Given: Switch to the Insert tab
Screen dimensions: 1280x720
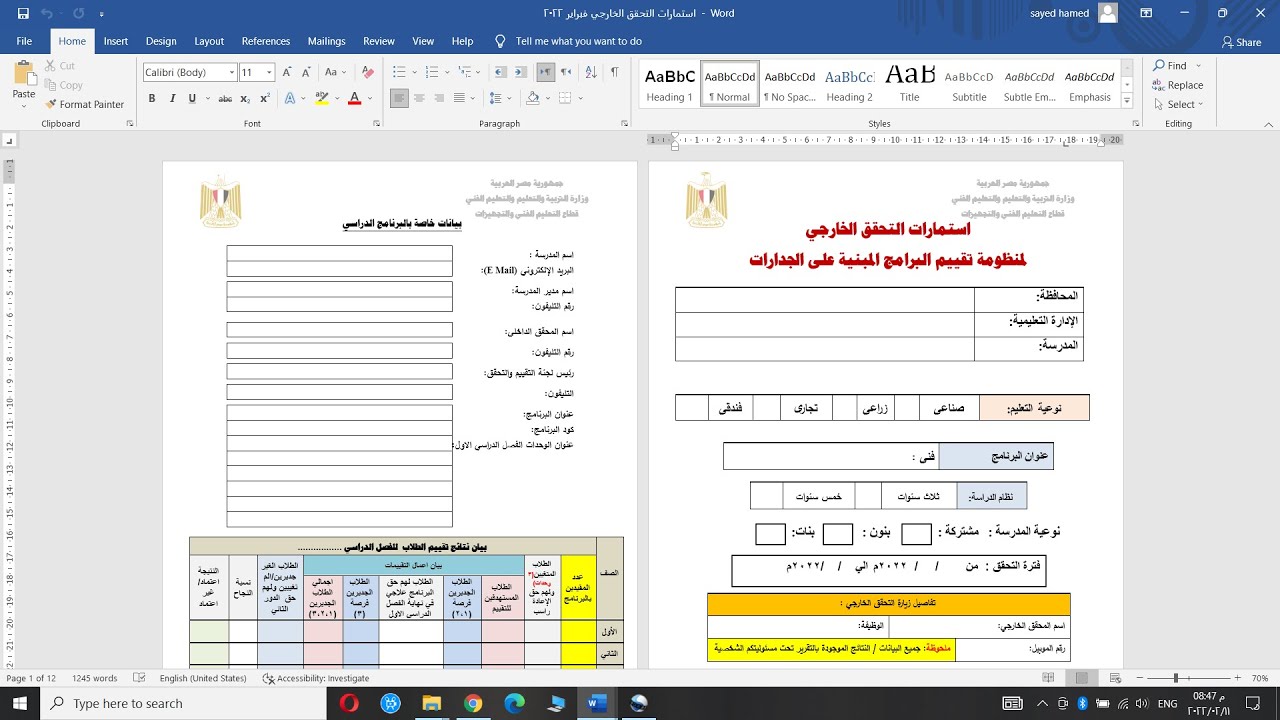Looking at the screenshot, I should 116,41.
